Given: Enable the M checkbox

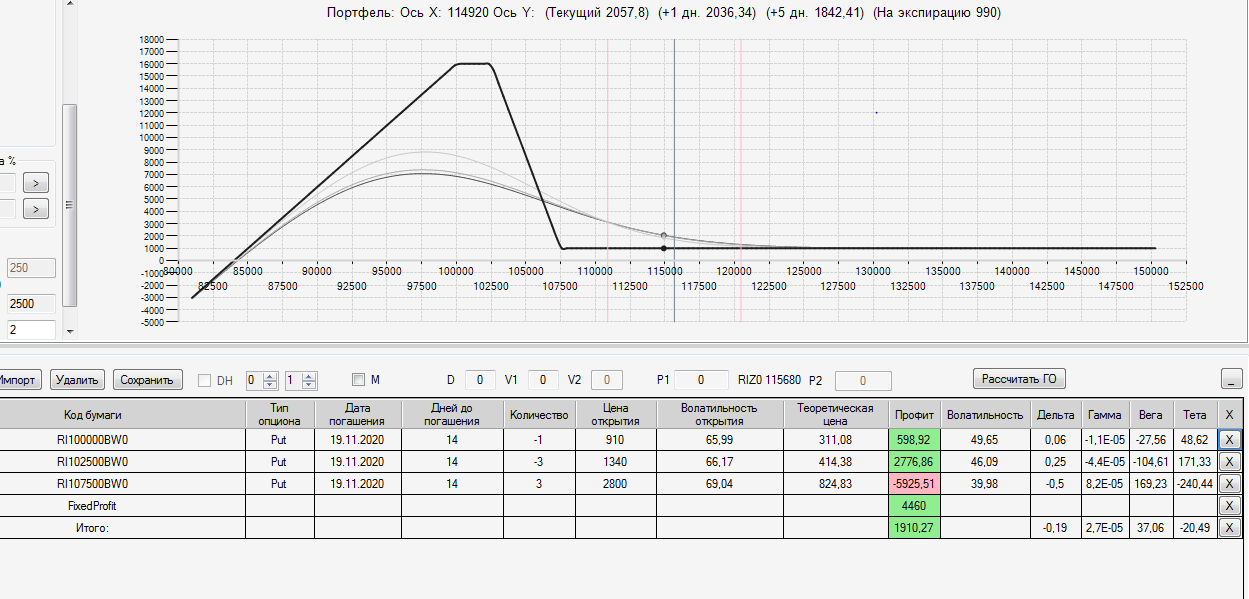Looking at the screenshot, I should [x=359, y=380].
